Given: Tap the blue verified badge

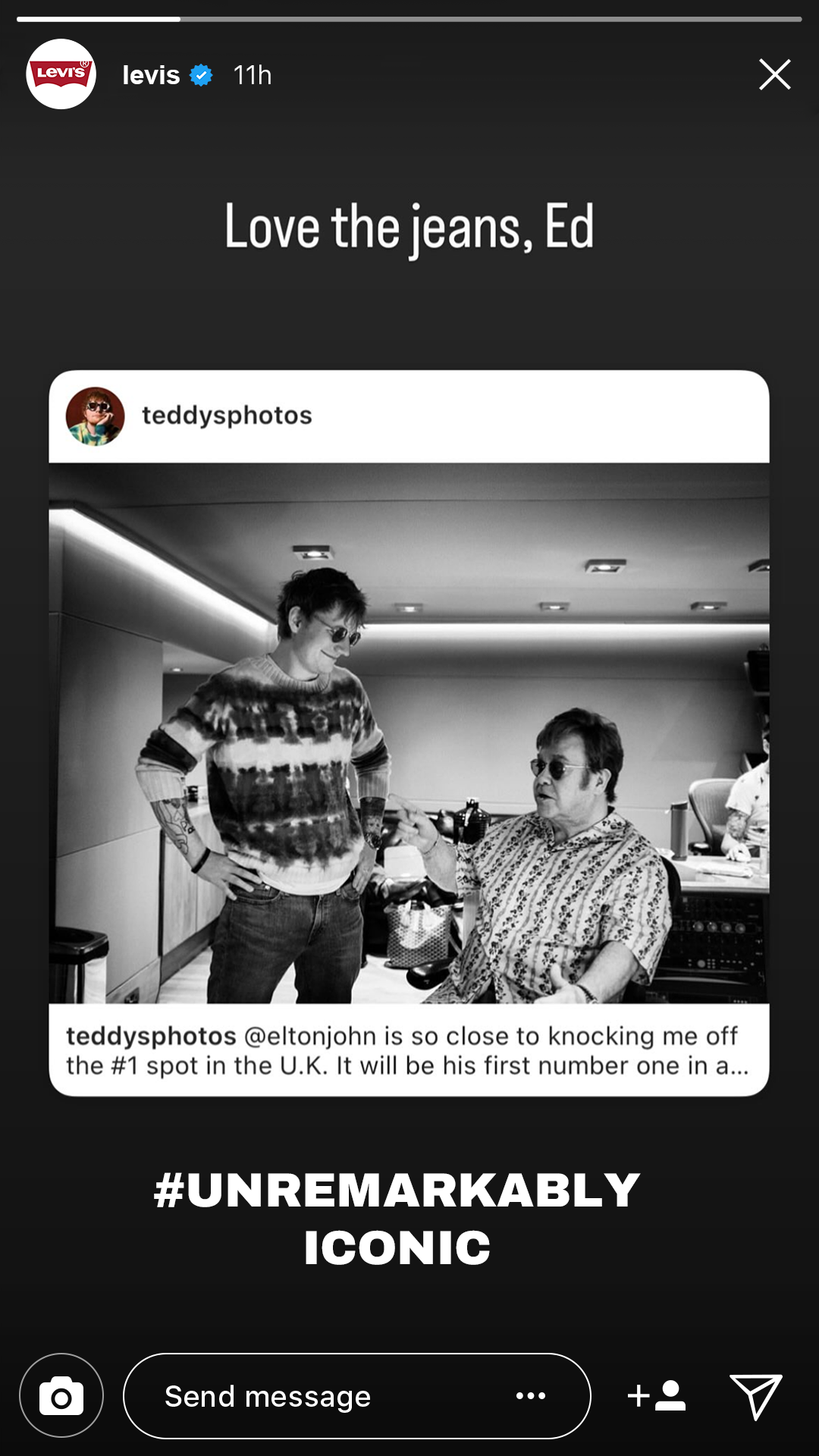Looking at the screenshot, I should (201, 75).
